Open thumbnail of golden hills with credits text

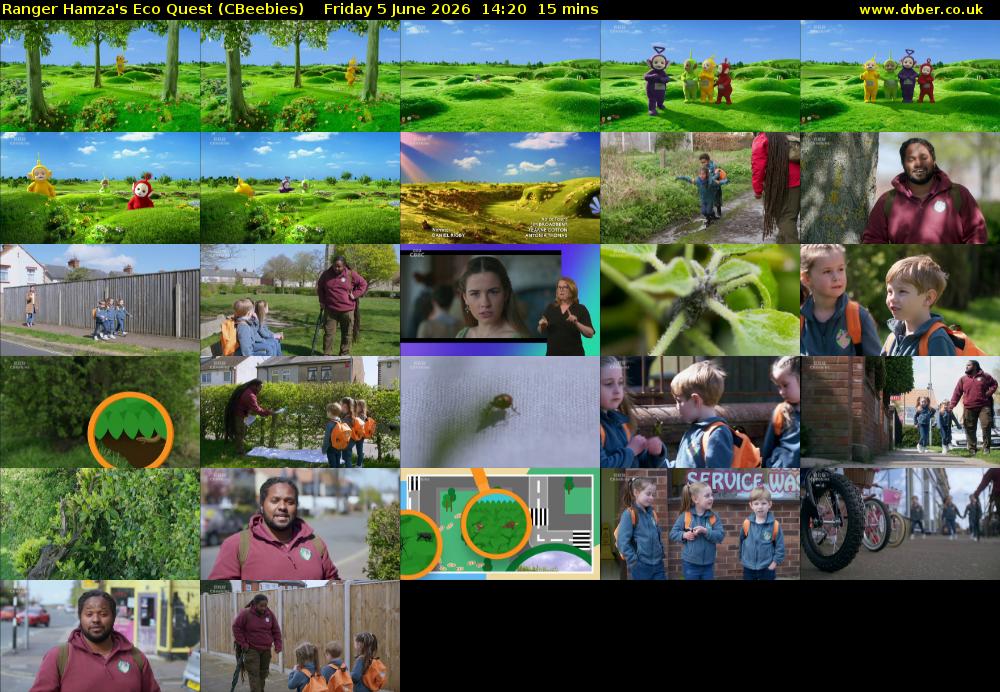point(500,188)
